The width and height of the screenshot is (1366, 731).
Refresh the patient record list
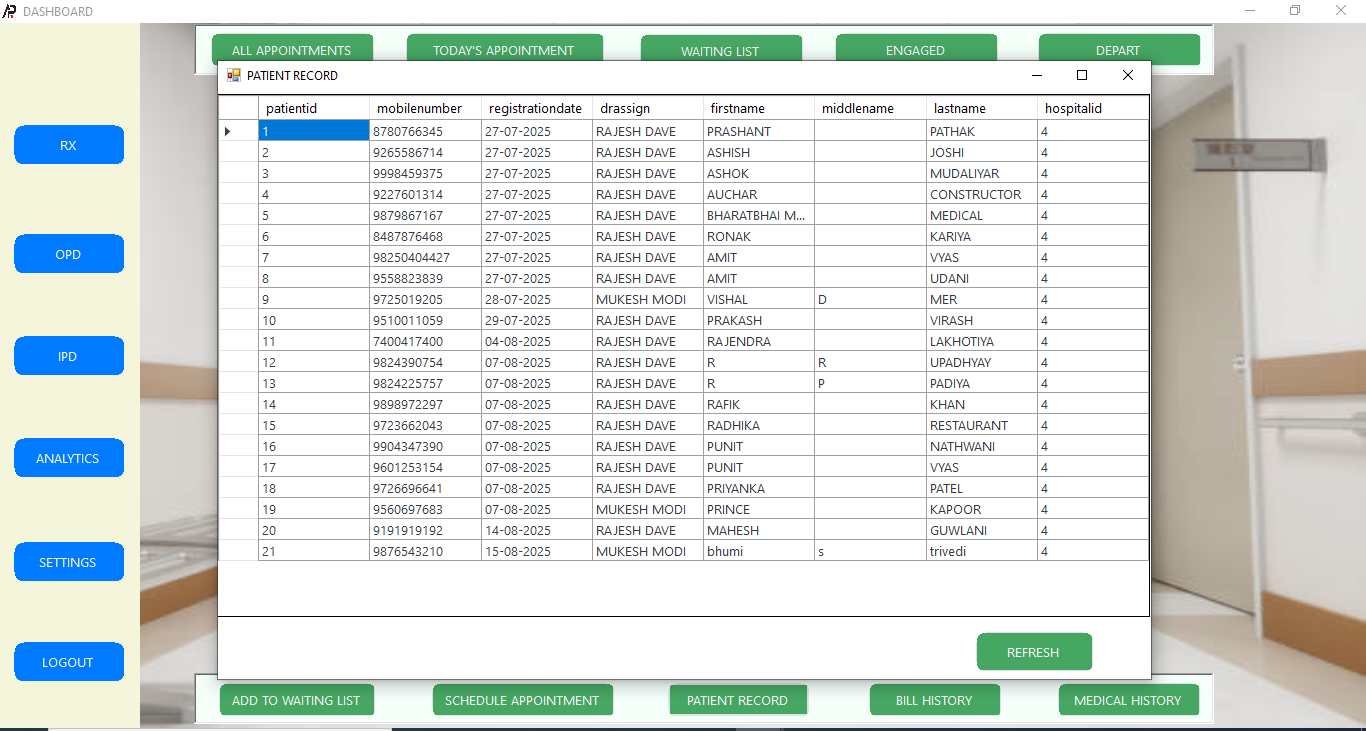(1033, 652)
